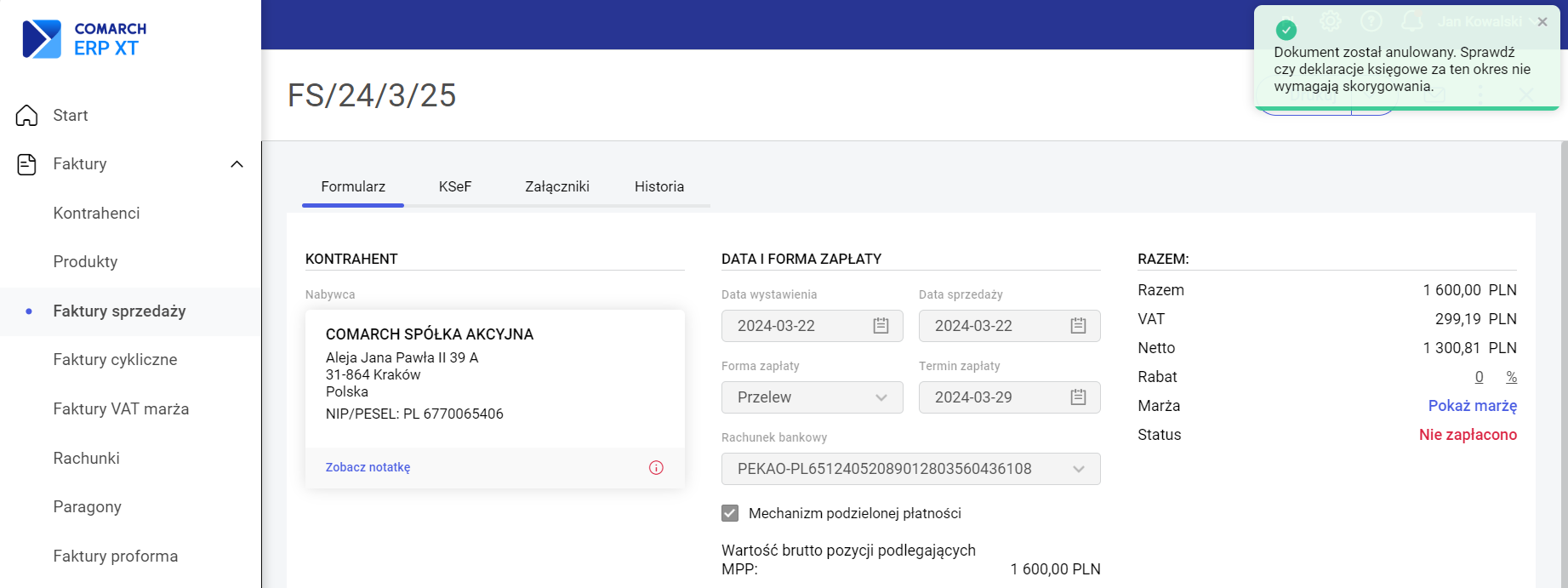Collapse the Faktury menu section

237,164
